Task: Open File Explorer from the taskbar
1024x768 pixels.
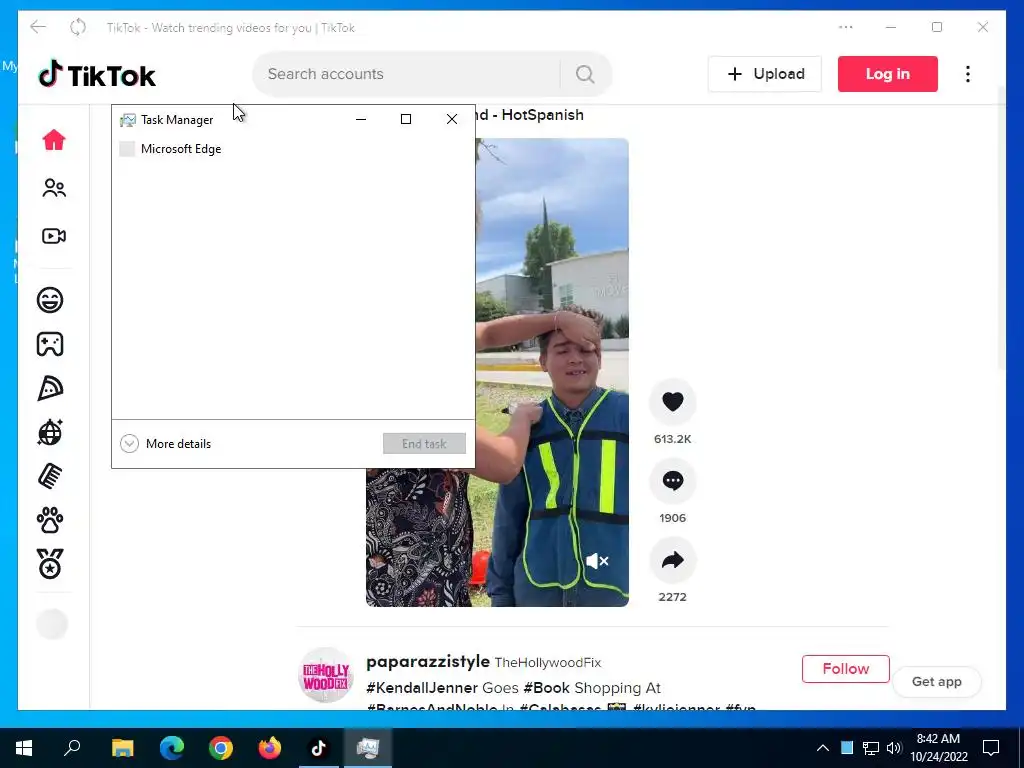Action: 123,748
